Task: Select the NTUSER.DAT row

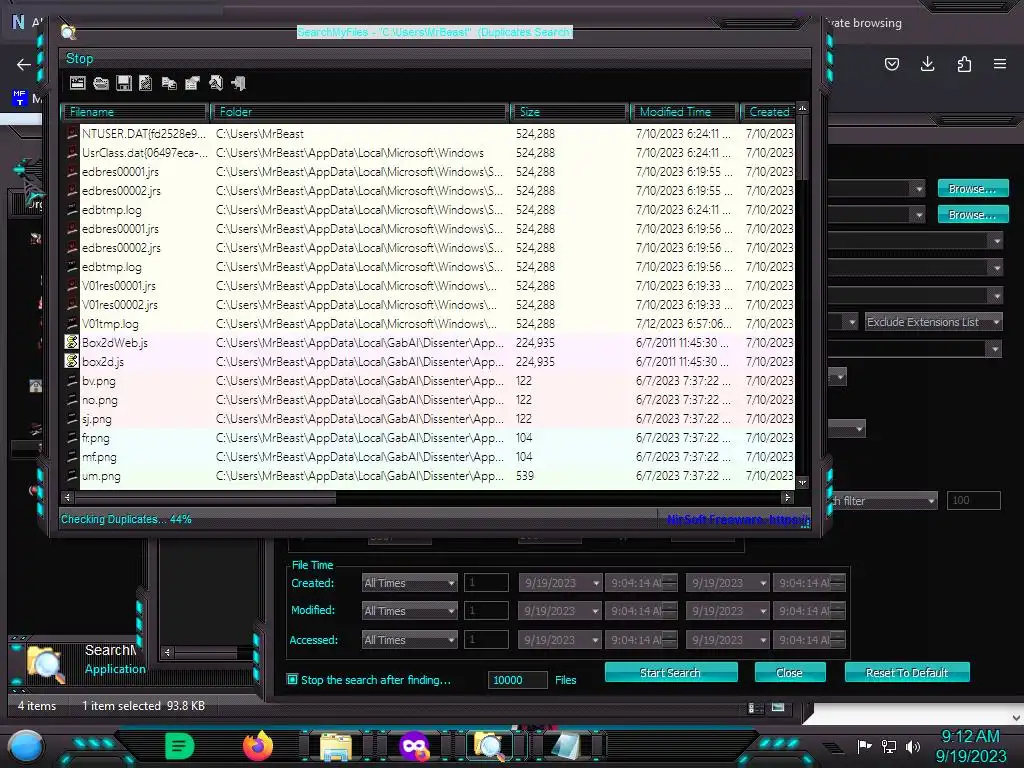Action: 429,134
